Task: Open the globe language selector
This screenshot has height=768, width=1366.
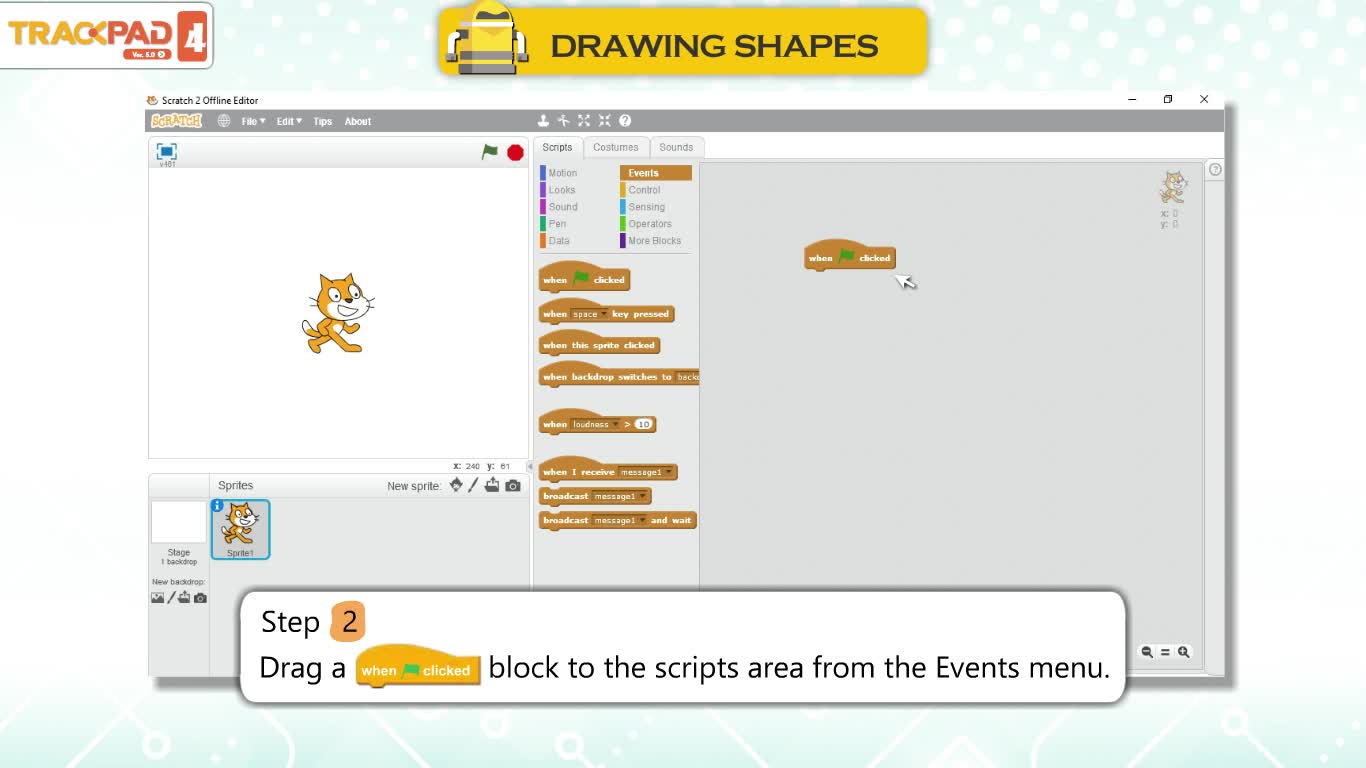Action: pos(224,121)
